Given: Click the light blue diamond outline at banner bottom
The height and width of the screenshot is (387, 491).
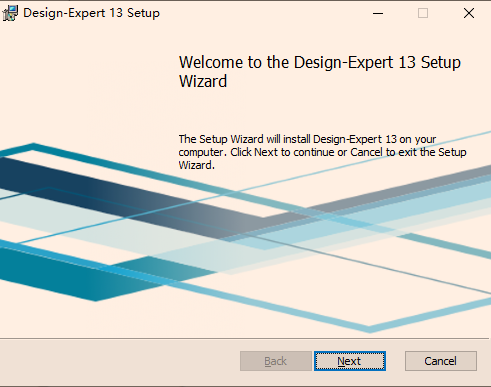Looking at the screenshot, I should point(369,328).
